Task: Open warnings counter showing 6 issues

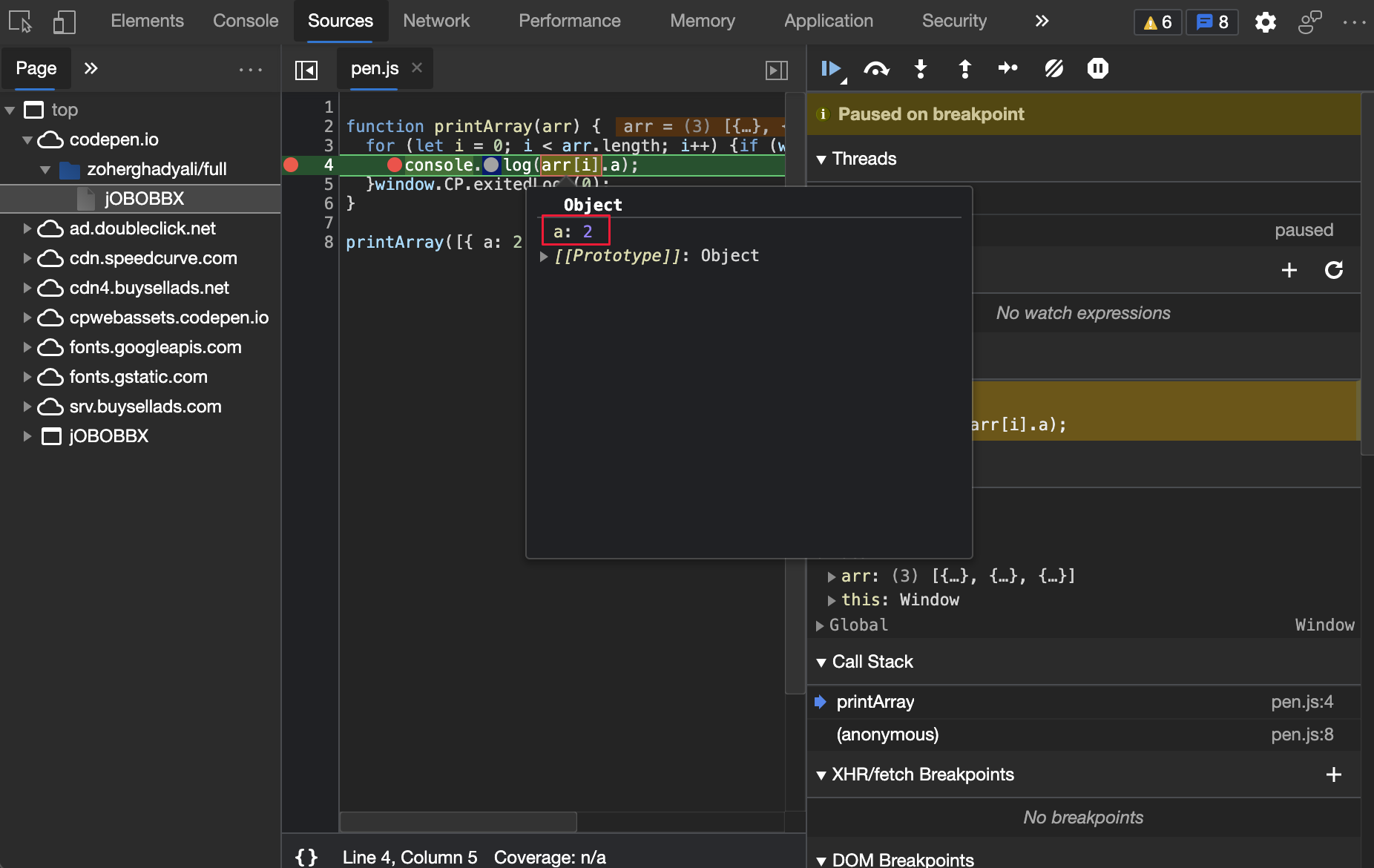Action: click(x=1157, y=22)
